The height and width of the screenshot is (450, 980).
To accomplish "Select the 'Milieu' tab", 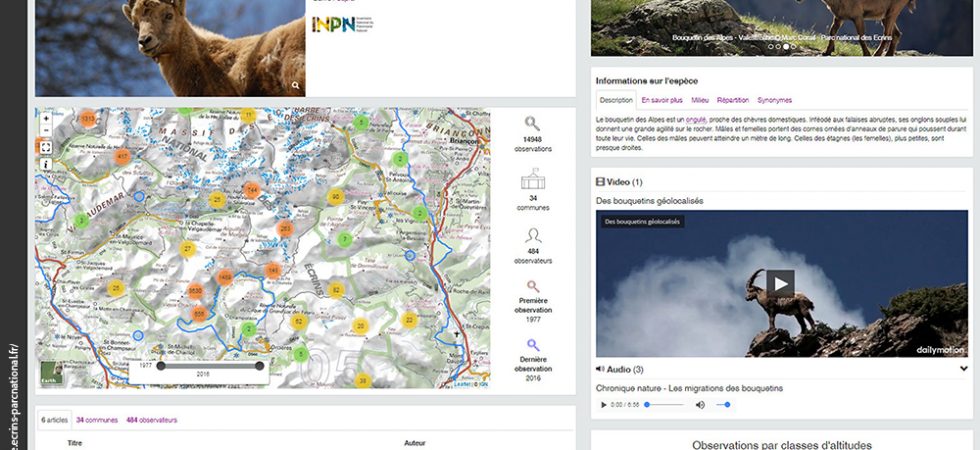I will click(x=699, y=100).
